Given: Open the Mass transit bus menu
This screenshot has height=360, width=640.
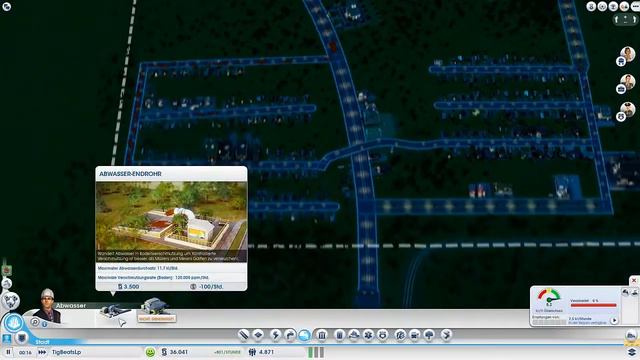Looking at the screenshot, I should coord(415,335).
